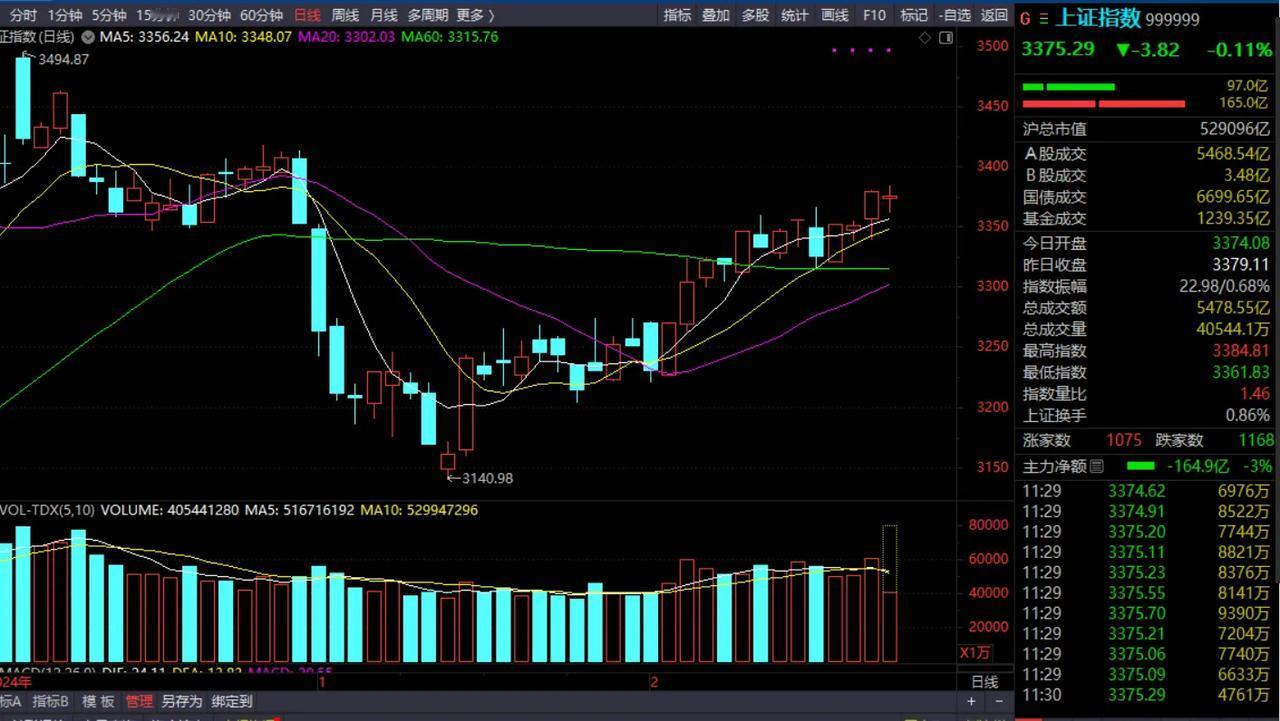Zoom in chart with plus button
1280x721 pixels.
pos(971,702)
